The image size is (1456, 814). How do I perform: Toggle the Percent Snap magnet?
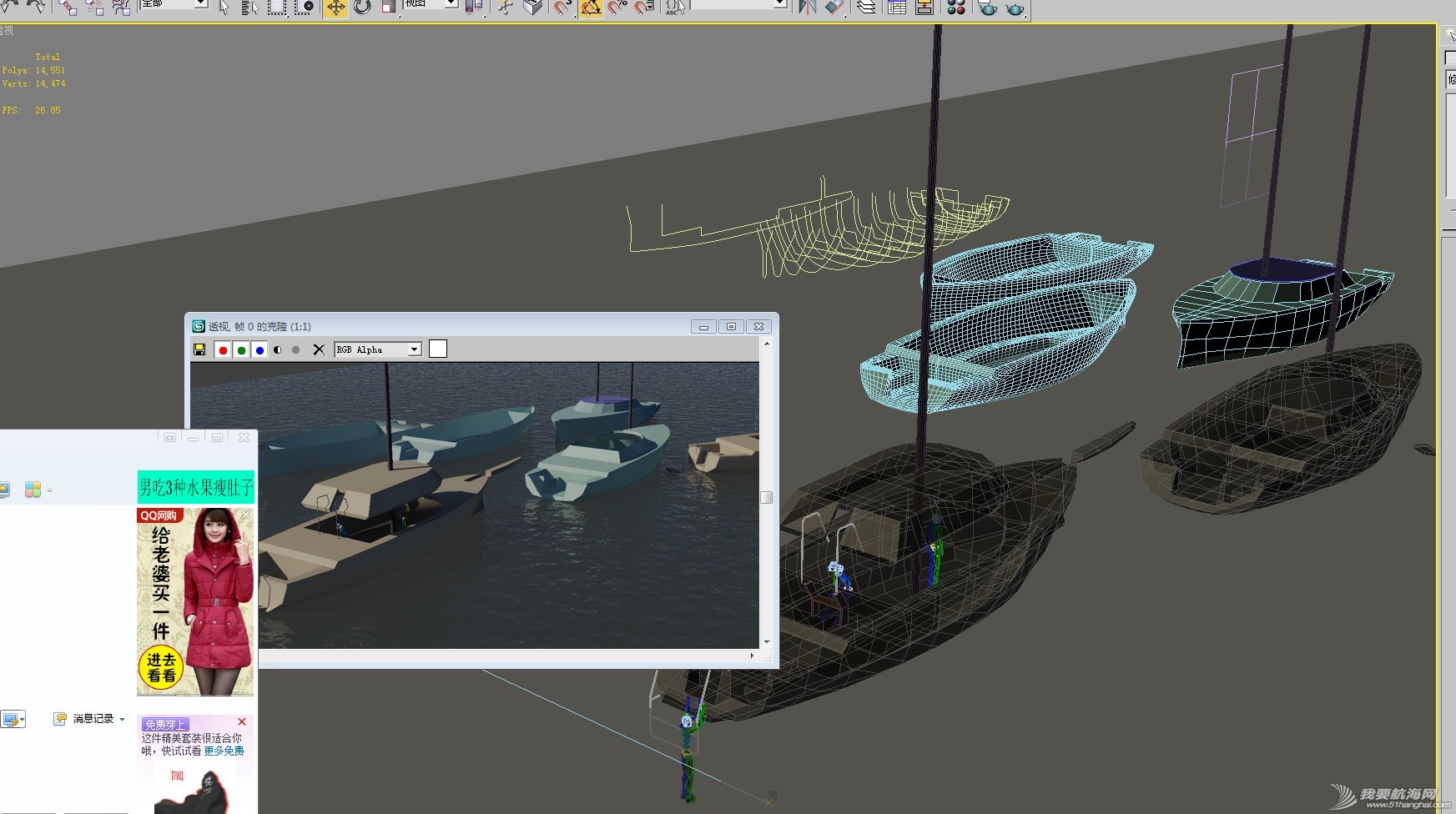[x=617, y=8]
